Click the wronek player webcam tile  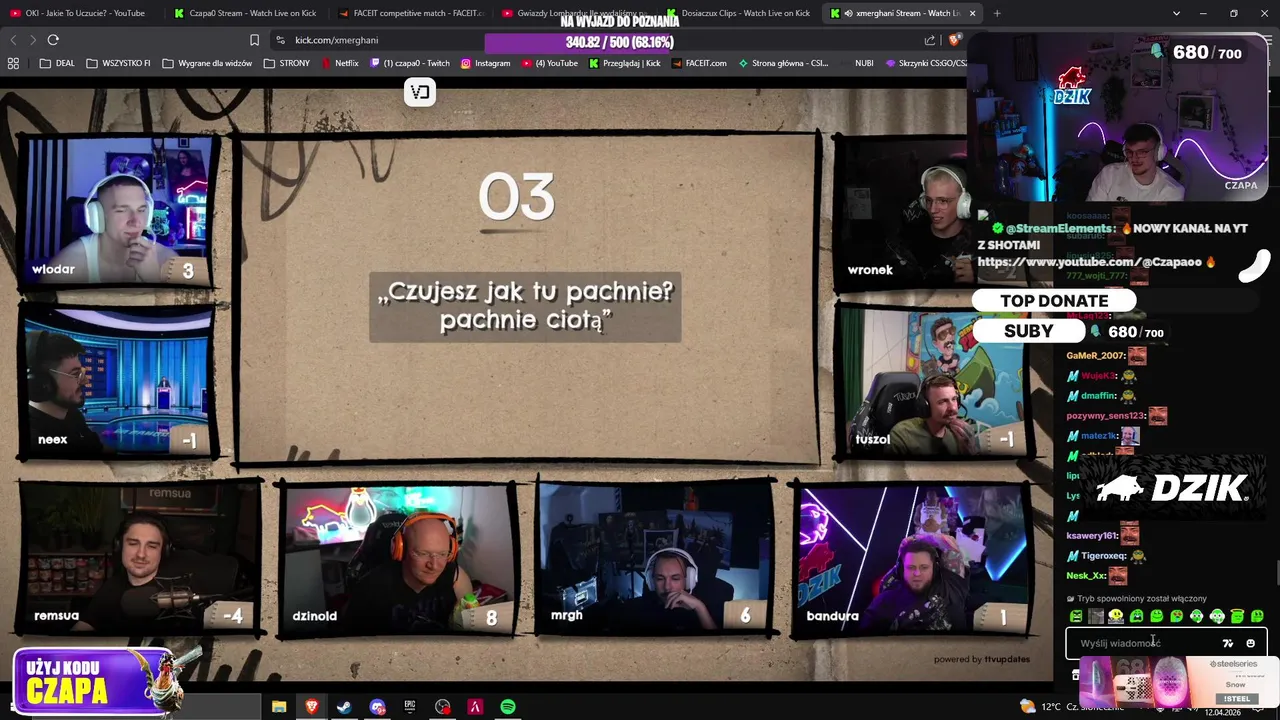pyautogui.click(x=903, y=212)
